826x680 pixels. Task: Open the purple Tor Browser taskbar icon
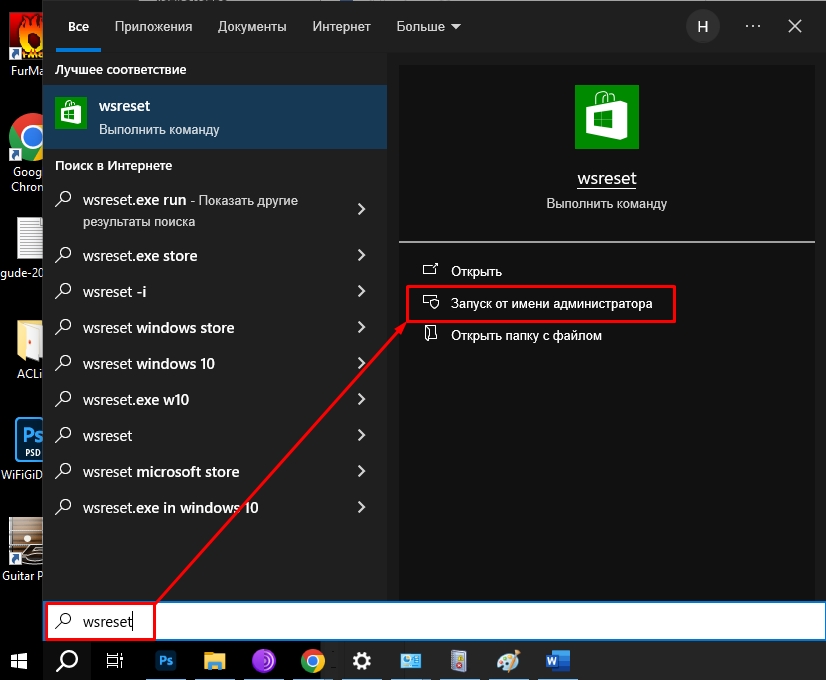click(263, 661)
